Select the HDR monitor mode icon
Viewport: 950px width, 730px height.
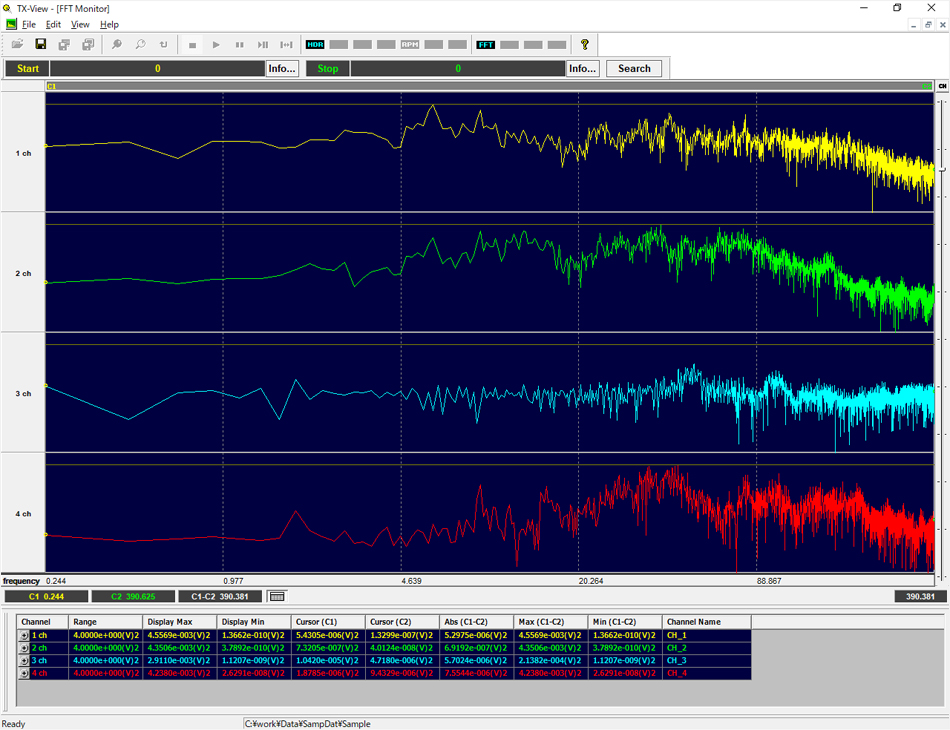coord(315,44)
